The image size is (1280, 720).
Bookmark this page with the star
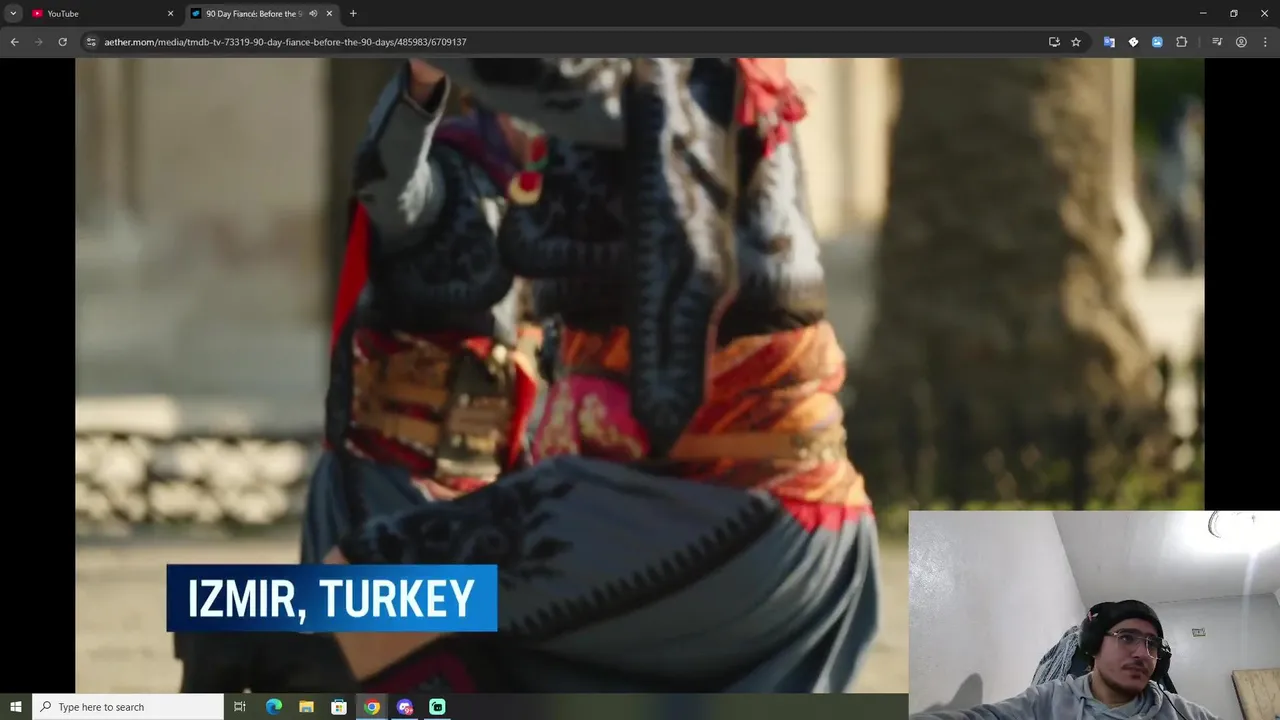point(1076,42)
